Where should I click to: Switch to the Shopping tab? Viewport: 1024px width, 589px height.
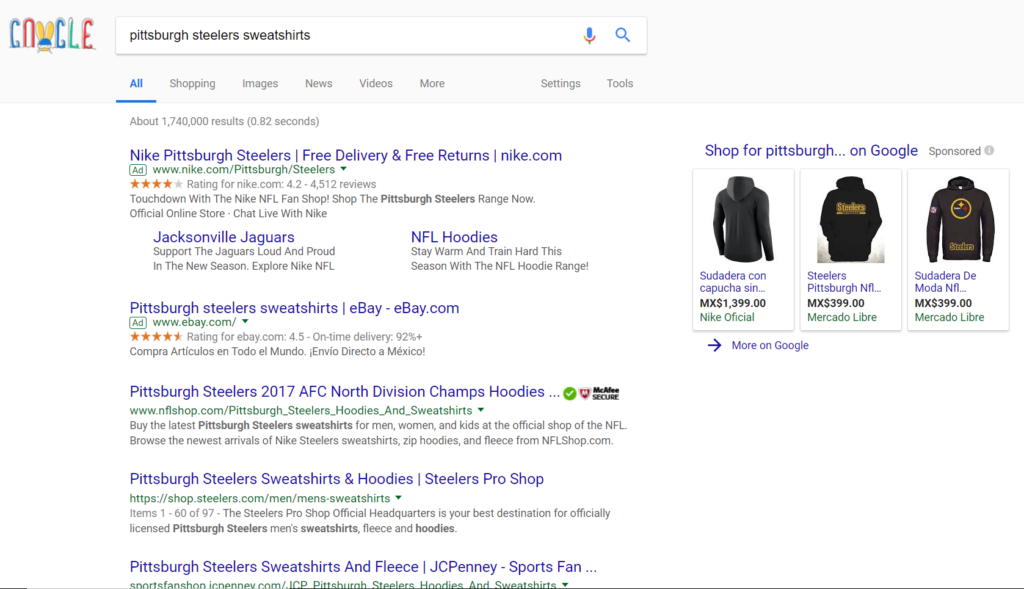point(192,84)
